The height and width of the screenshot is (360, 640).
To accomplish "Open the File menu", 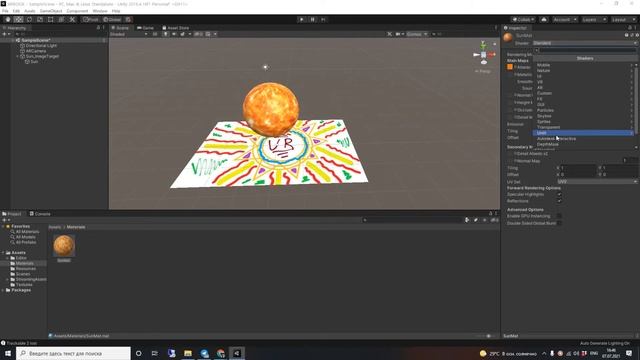I will [x=5, y=11].
